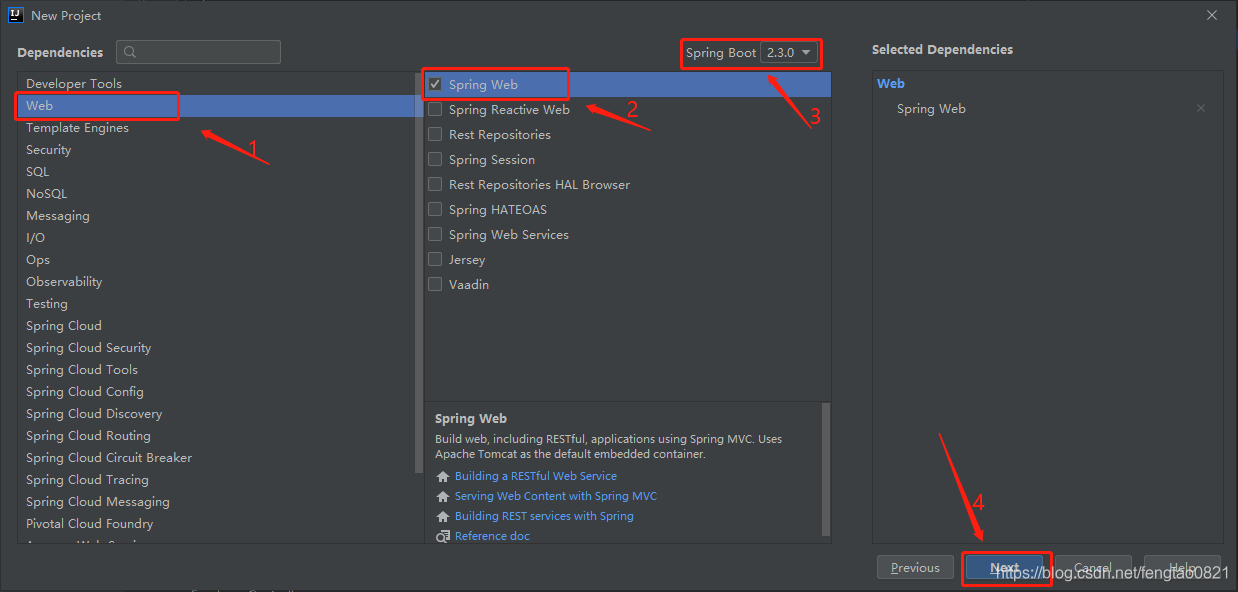Image resolution: width=1238 pixels, height=592 pixels.
Task: Click the reference doc icon beside Reference doc
Action: 443,537
